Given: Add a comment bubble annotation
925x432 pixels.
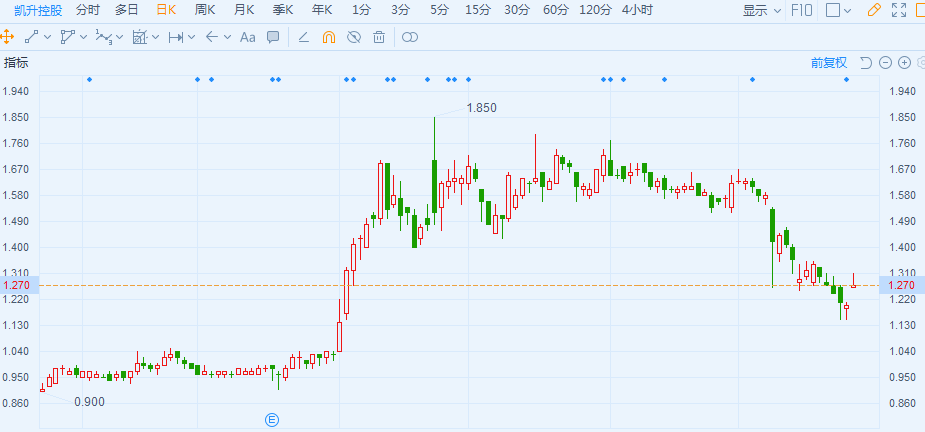Looking at the screenshot, I should (x=273, y=37).
